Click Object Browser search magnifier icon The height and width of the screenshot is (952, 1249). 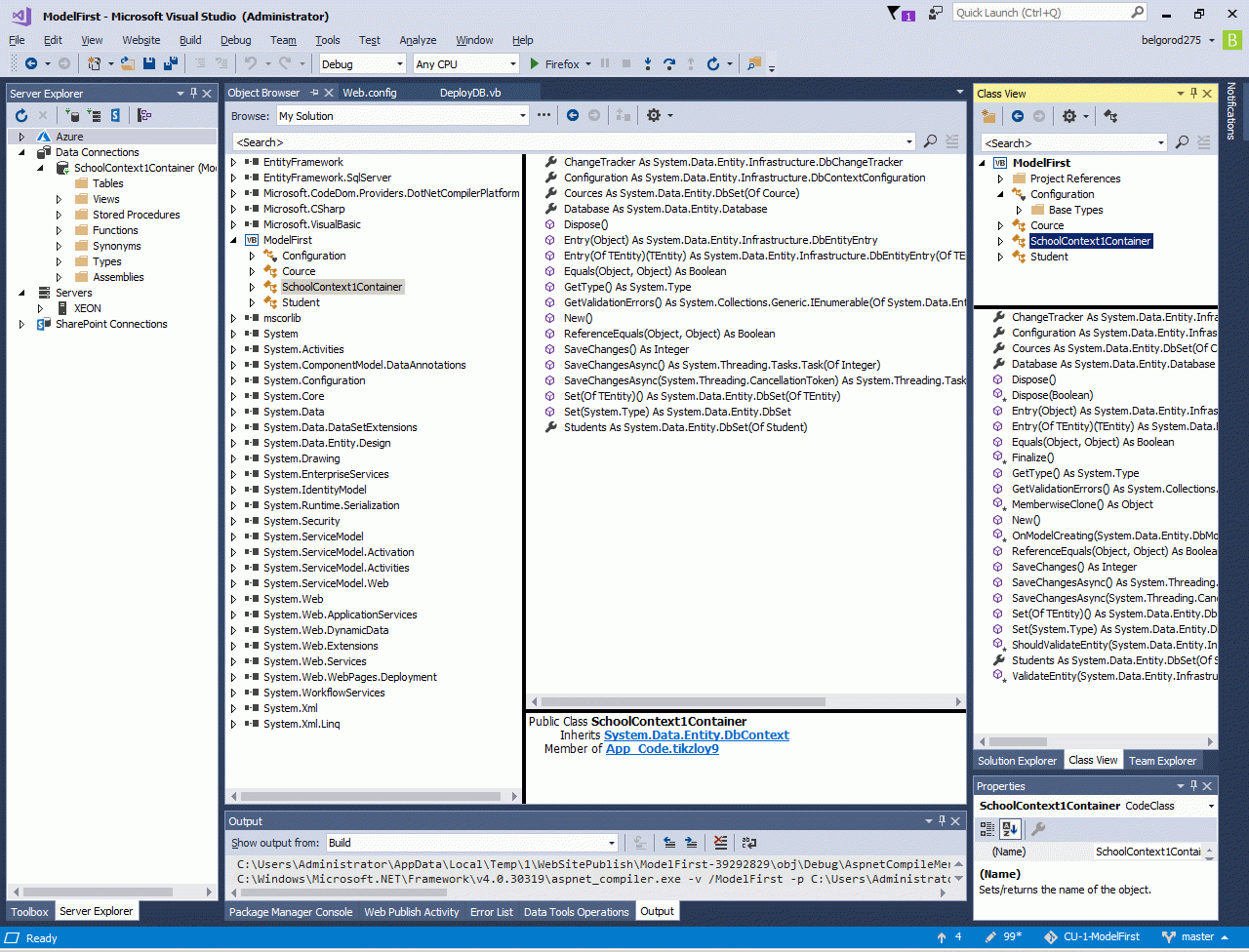pyautogui.click(x=931, y=141)
